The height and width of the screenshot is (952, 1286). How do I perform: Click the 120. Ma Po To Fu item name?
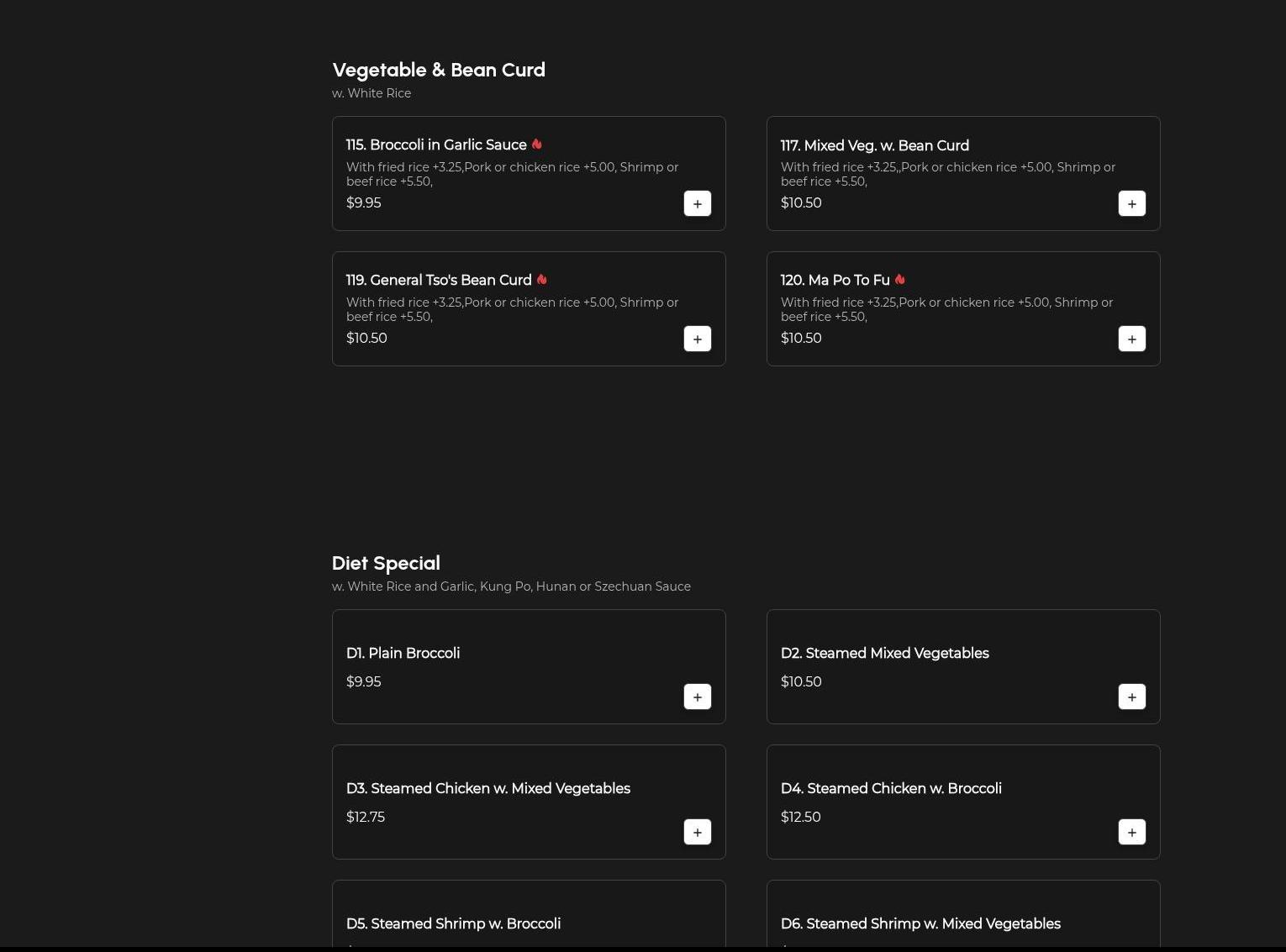click(x=835, y=280)
